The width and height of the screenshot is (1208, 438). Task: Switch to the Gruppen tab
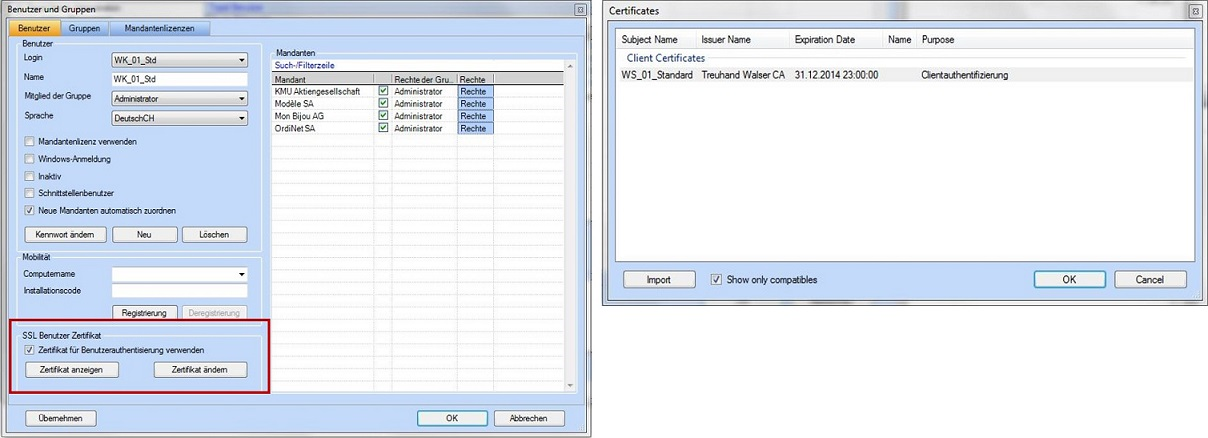[x=84, y=28]
